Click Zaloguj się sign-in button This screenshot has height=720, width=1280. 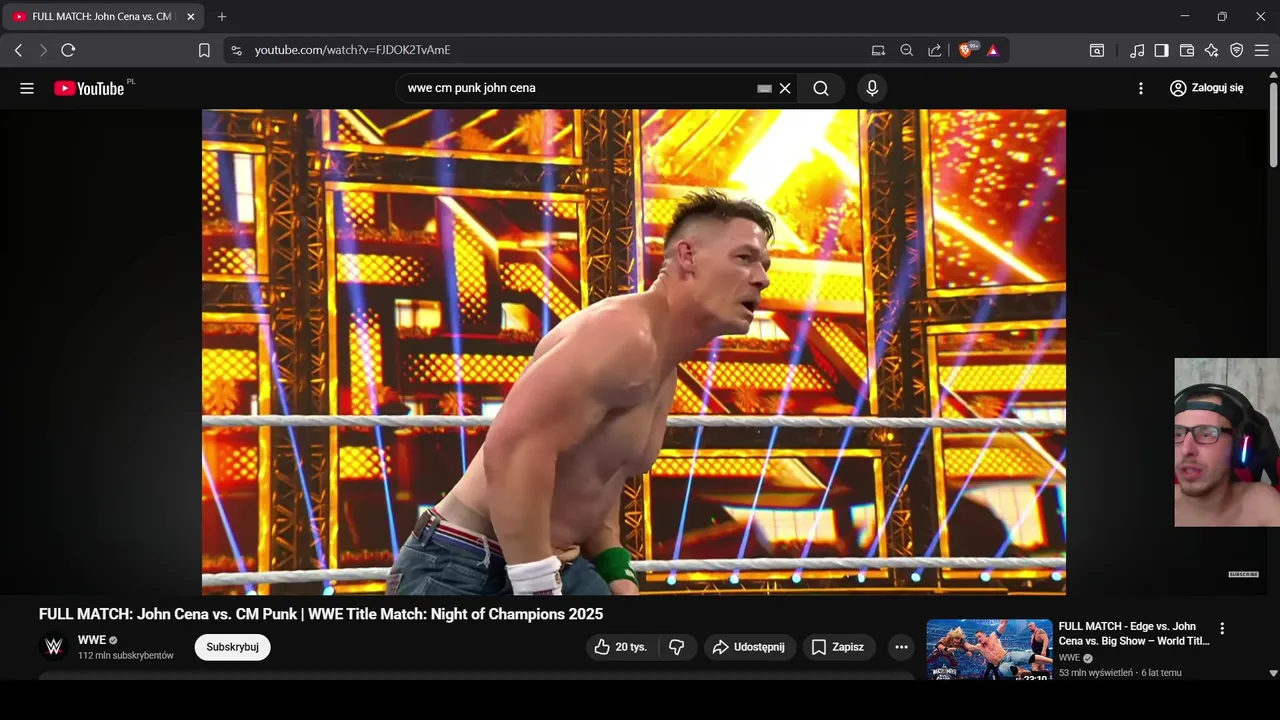coord(1207,88)
